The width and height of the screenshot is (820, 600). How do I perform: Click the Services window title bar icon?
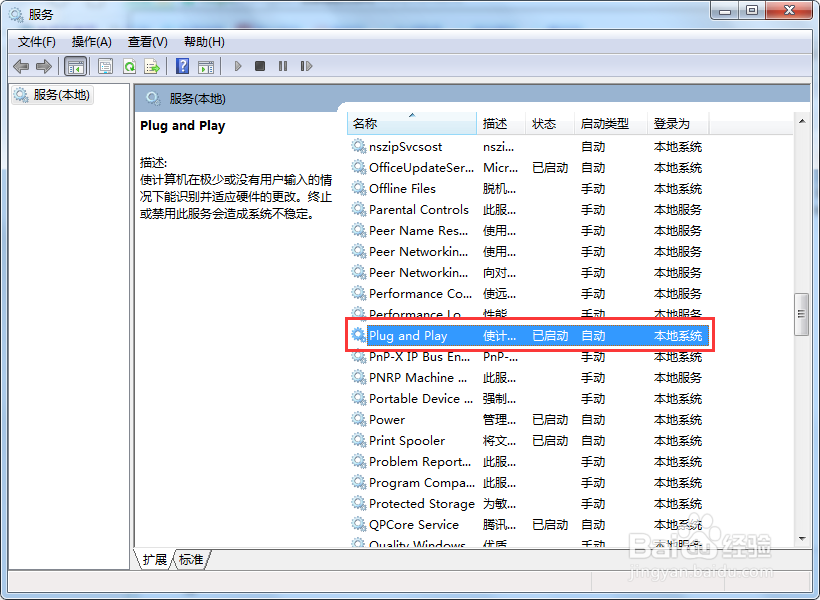pyautogui.click(x=16, y=15)
